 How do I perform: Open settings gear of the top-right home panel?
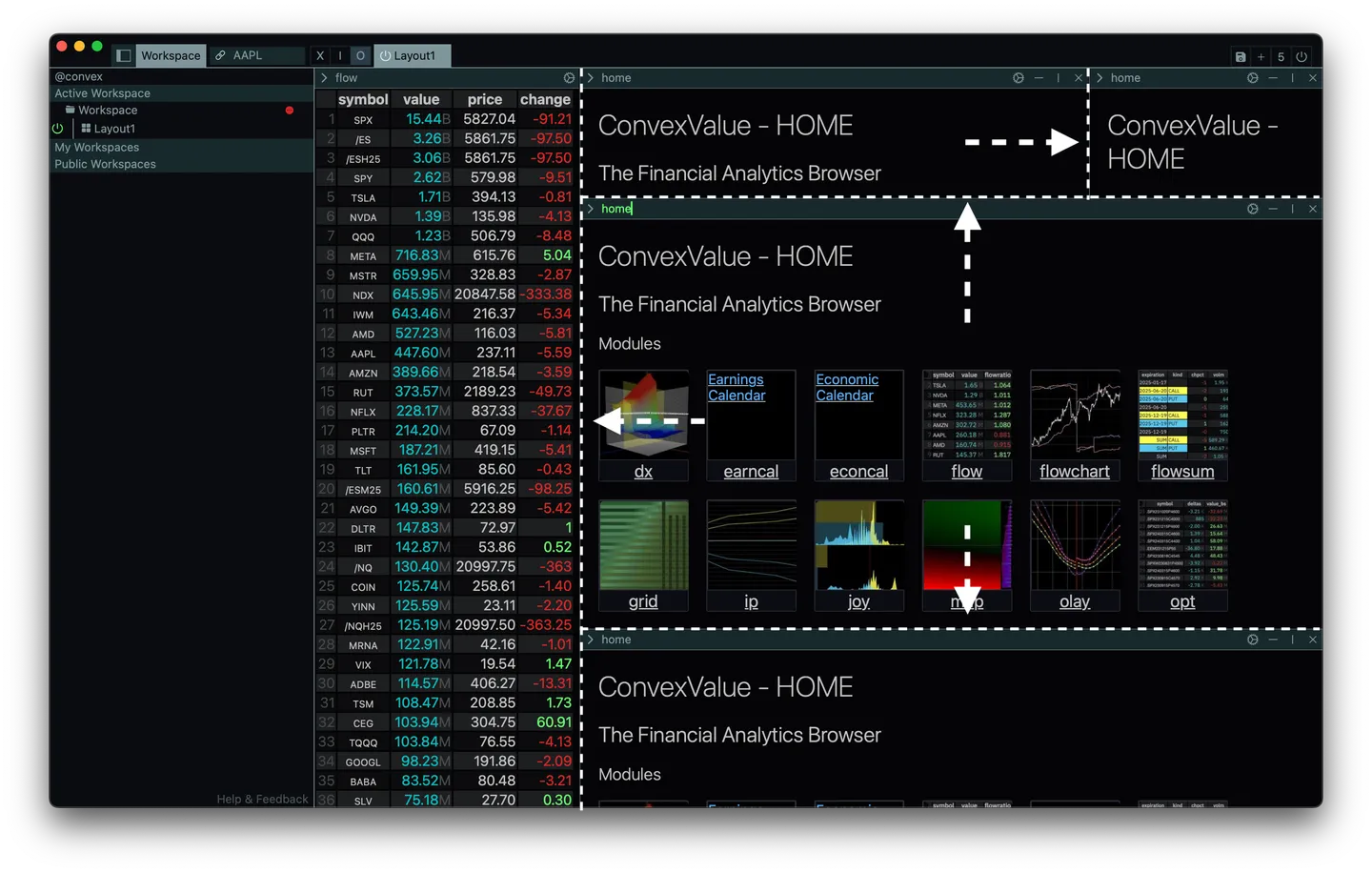click(1253, 78)
